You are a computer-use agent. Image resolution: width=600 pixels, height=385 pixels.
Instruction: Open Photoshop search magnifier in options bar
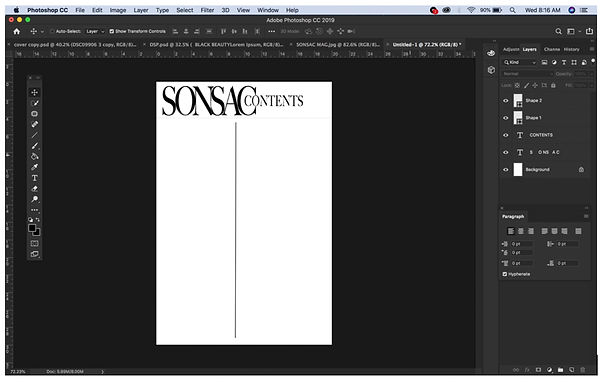[x=558, y=31]
